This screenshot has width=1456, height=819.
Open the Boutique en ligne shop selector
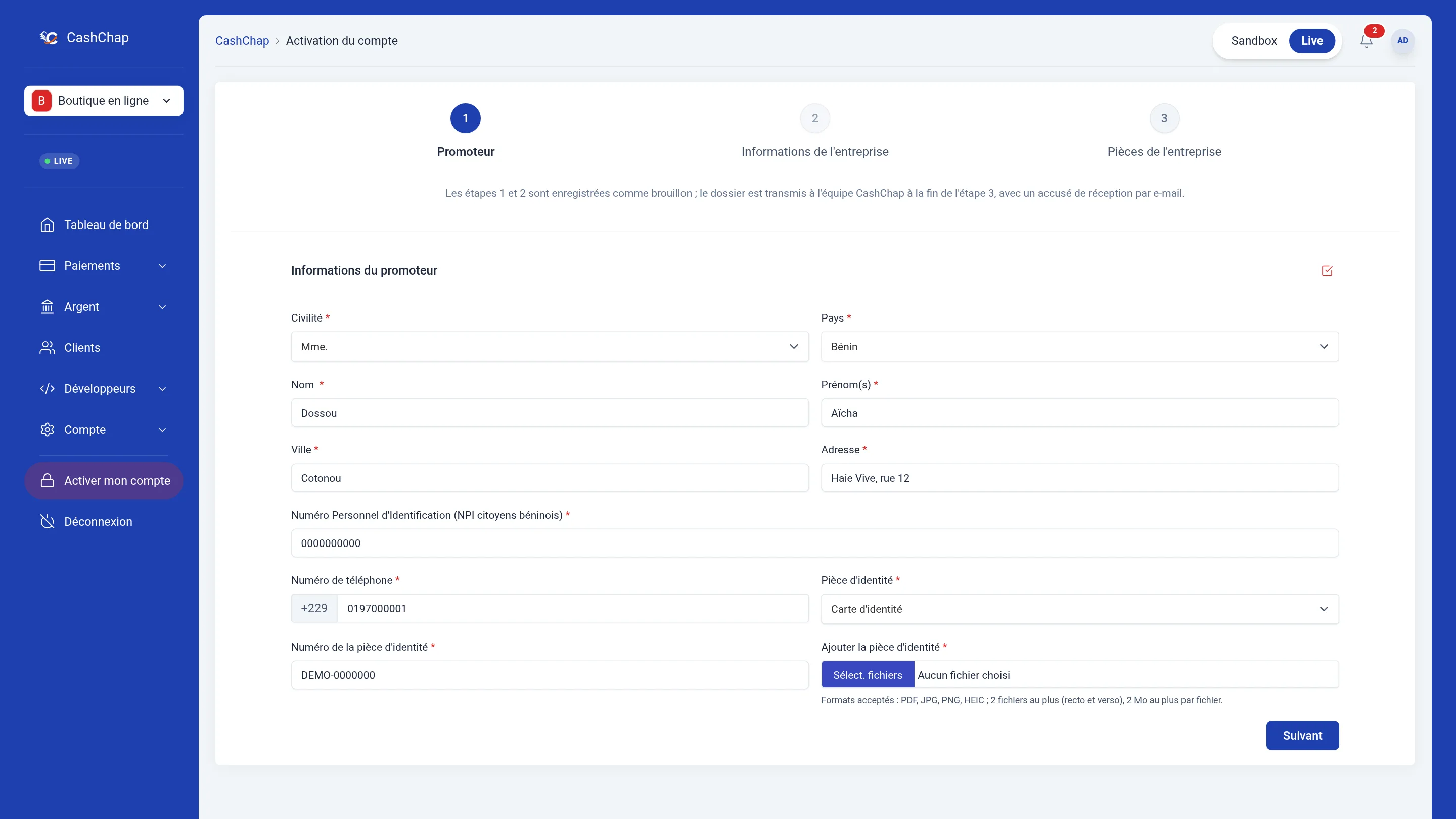click(x=104, y=101)
